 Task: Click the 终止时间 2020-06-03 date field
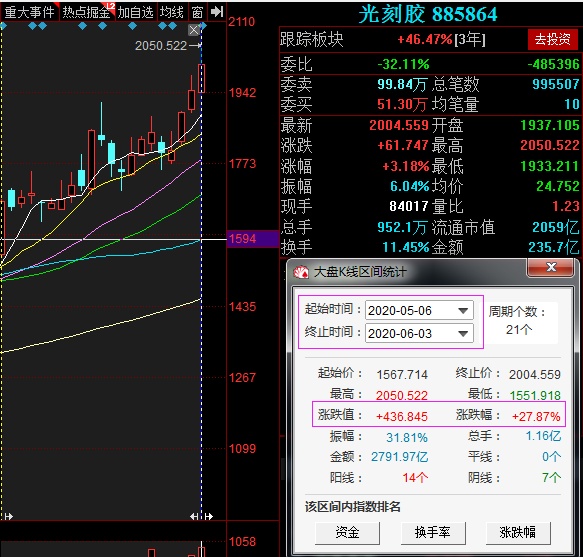point(419,334)
